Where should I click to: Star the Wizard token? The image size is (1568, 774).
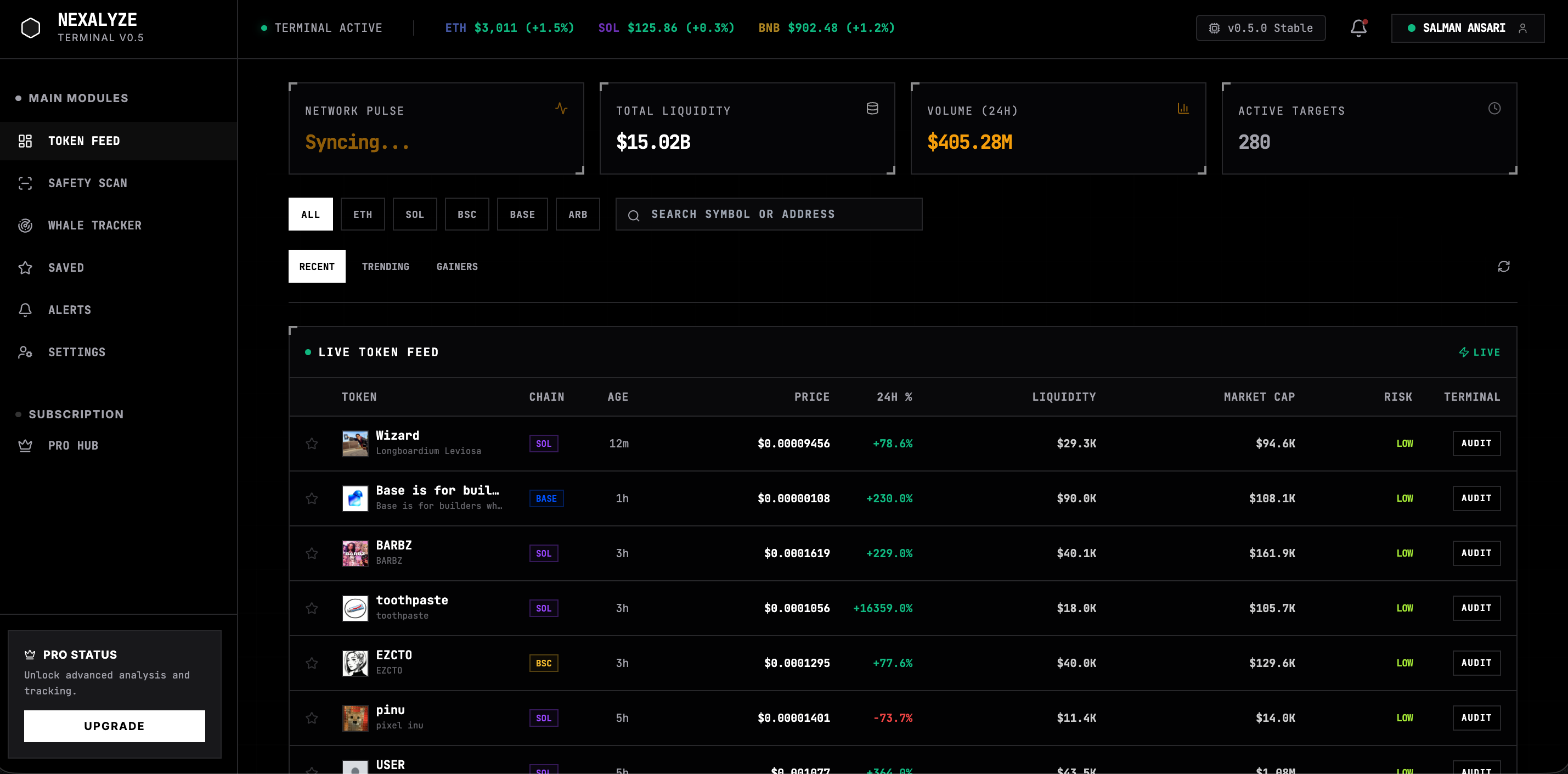click(x=312, y=444)
